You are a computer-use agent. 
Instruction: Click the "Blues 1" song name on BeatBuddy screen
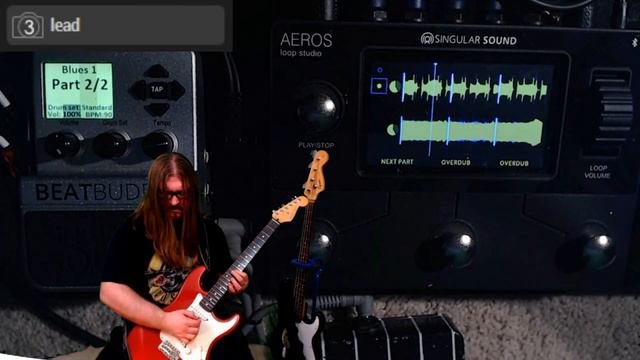tap(79, 70)
